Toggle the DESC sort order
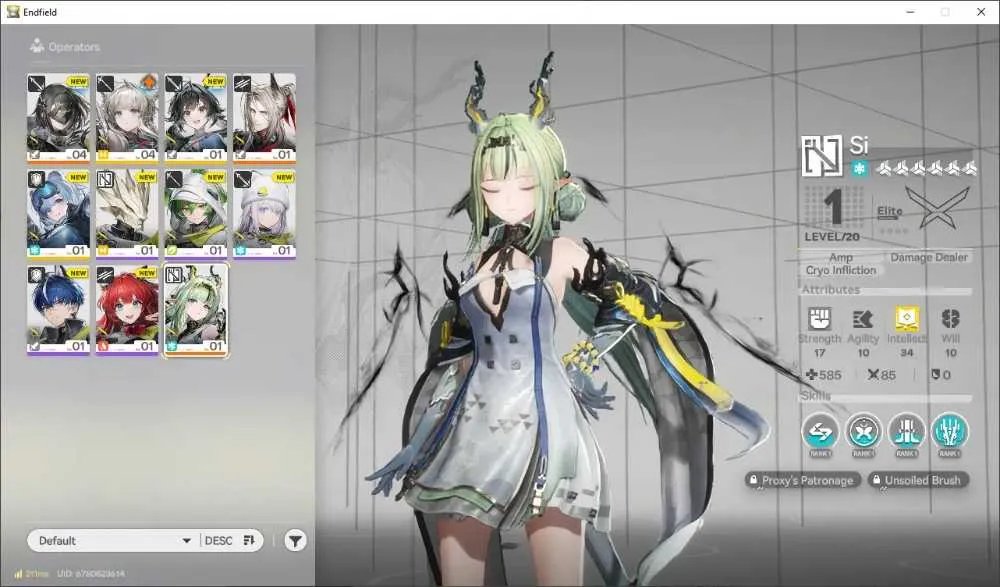The height and width of the screenshot is (587, 1000). click(230, 540)
